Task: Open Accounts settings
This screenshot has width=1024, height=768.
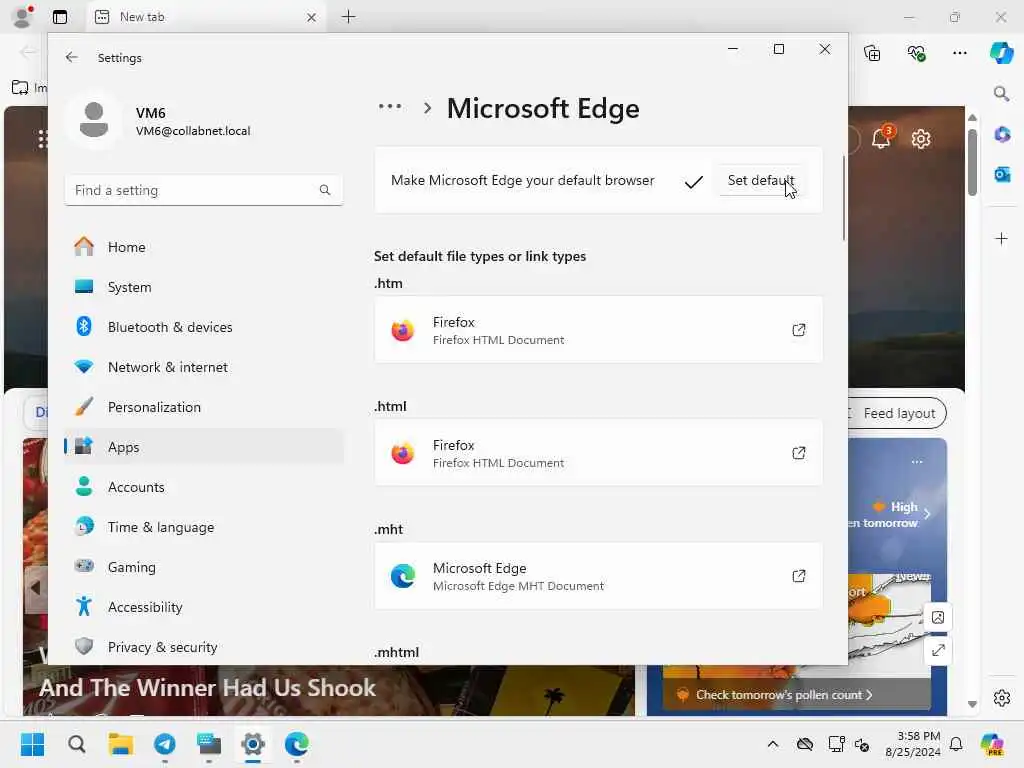Action: coord(204,487)
